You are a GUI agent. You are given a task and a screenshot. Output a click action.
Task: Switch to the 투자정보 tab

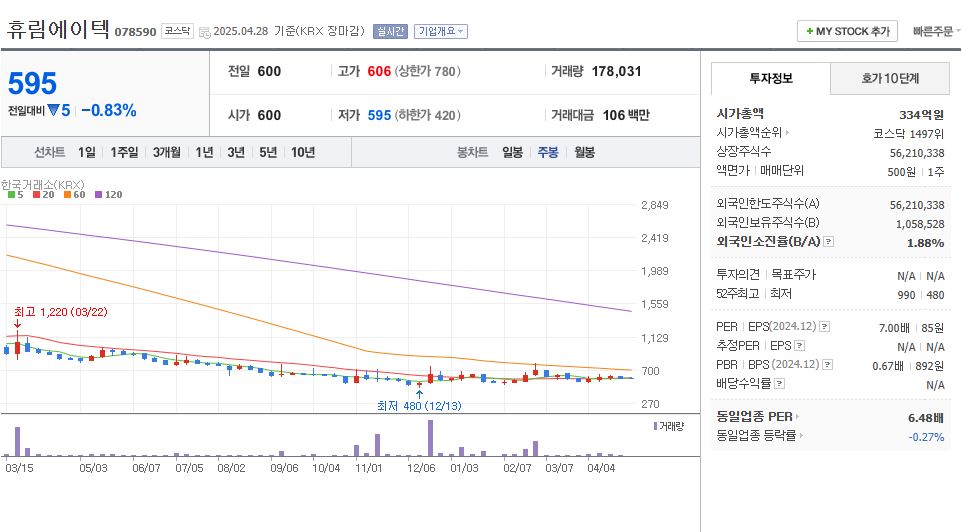coord(771,79)
